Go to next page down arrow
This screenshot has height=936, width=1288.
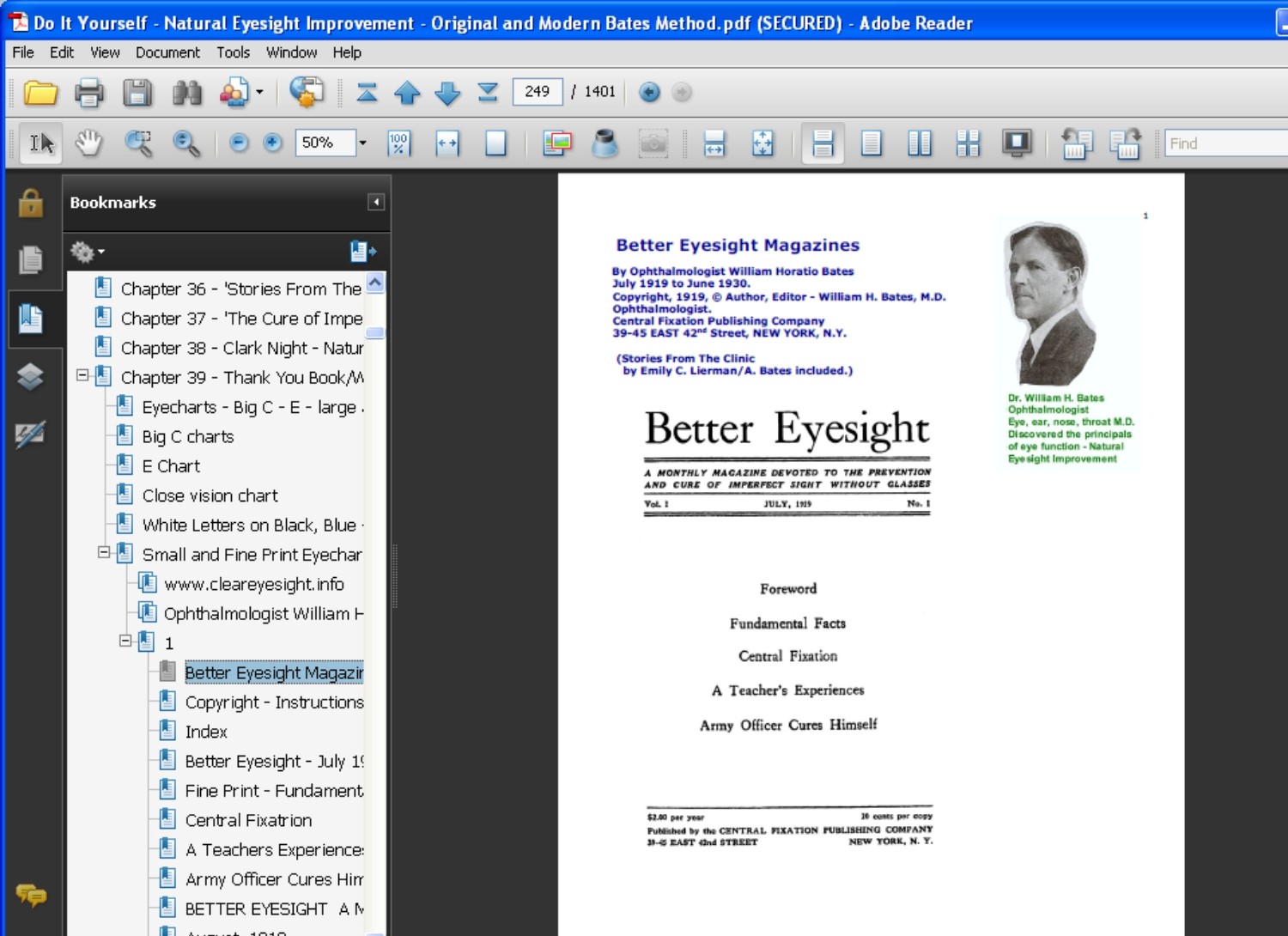click(x=447, y=92)
